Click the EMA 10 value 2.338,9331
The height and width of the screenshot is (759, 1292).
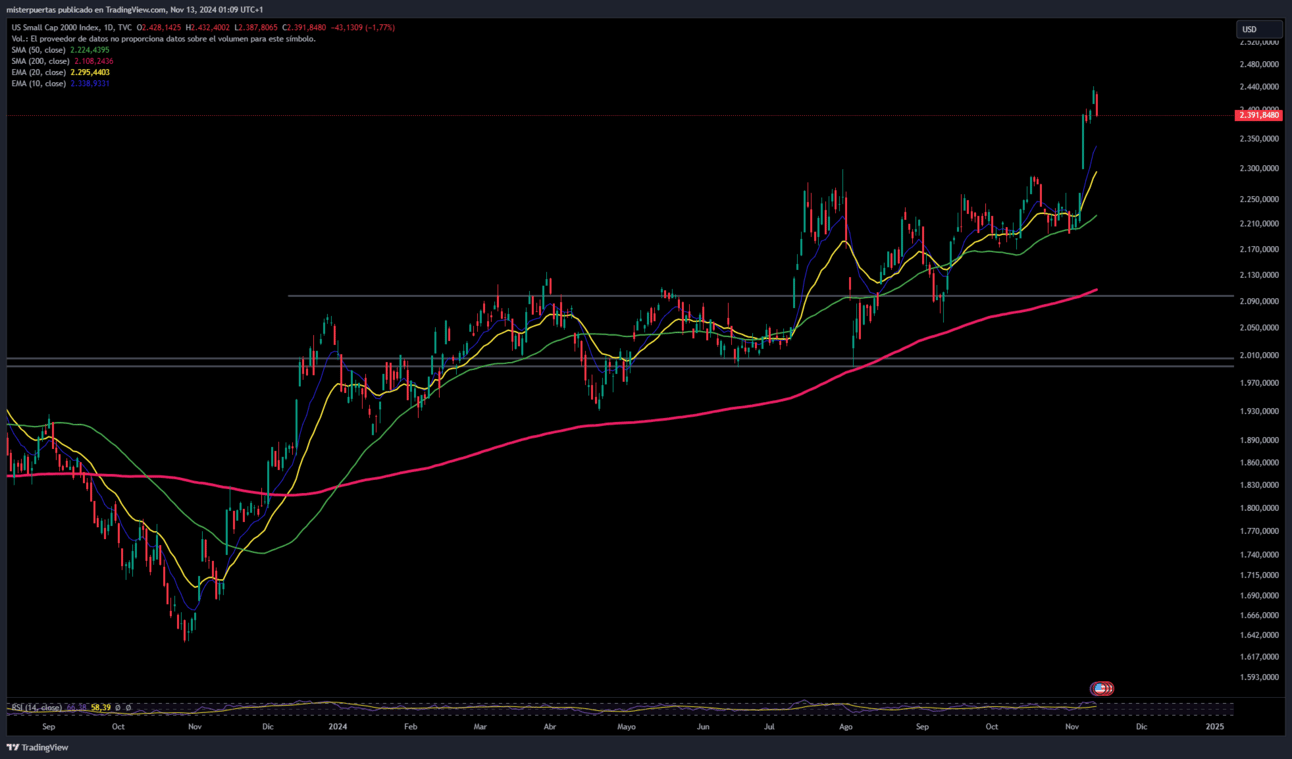[x=90, y=84]
